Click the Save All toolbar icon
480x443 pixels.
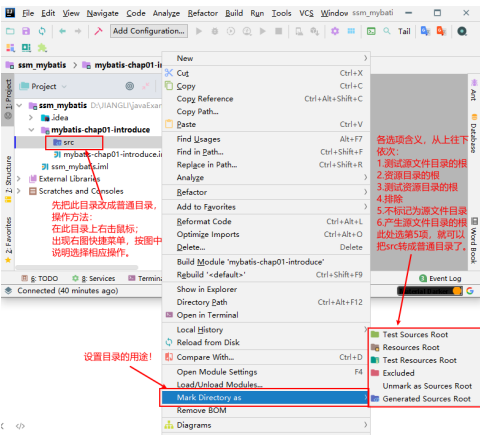[26, 31]
